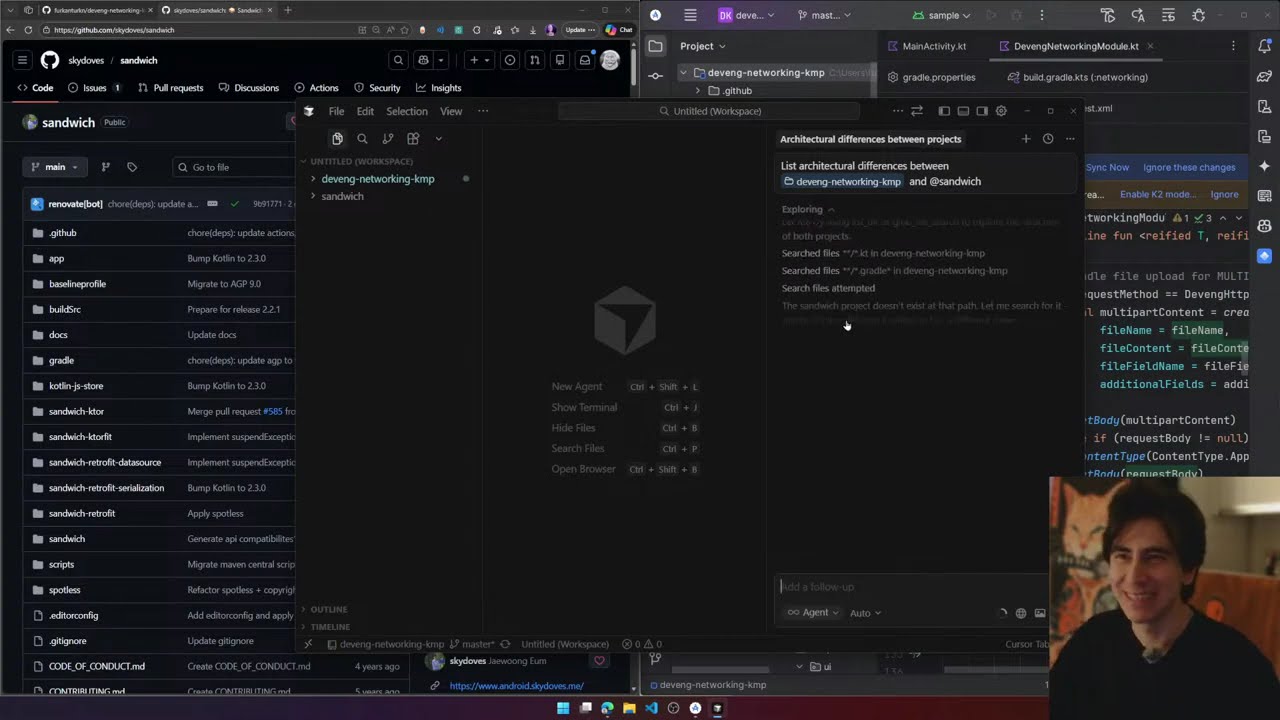The image size is (1280, 720).
Task: Click Untitled (Workspace) search box in Cursor
Action: (x=709, y=111)
